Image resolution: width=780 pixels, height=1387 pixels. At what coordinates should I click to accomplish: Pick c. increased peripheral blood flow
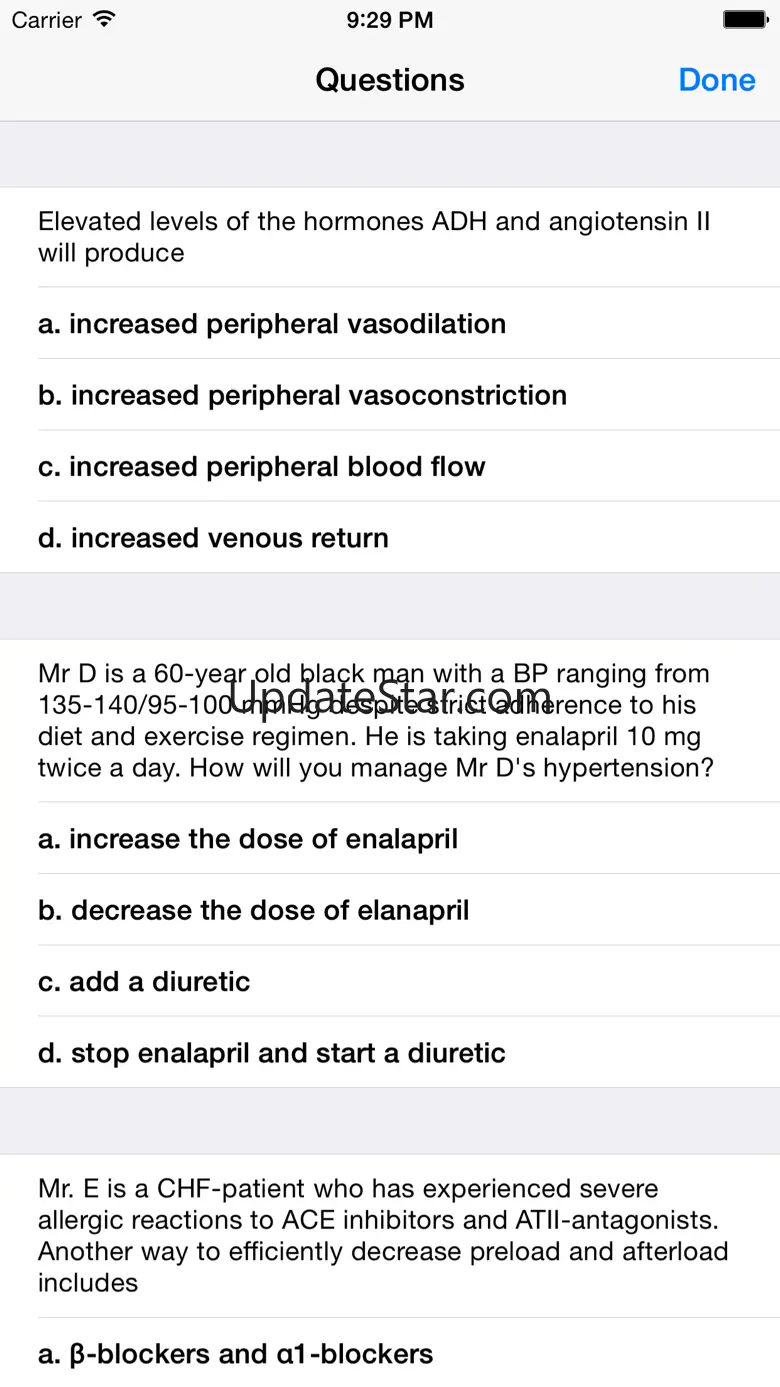(262, 467)
